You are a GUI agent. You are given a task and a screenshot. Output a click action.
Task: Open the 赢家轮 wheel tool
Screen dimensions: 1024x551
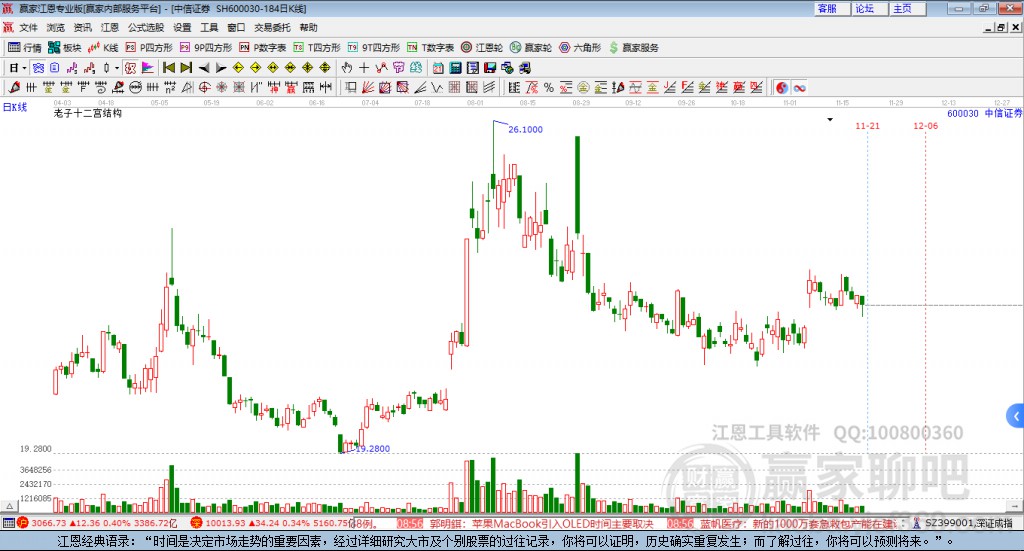coord(531,48)
